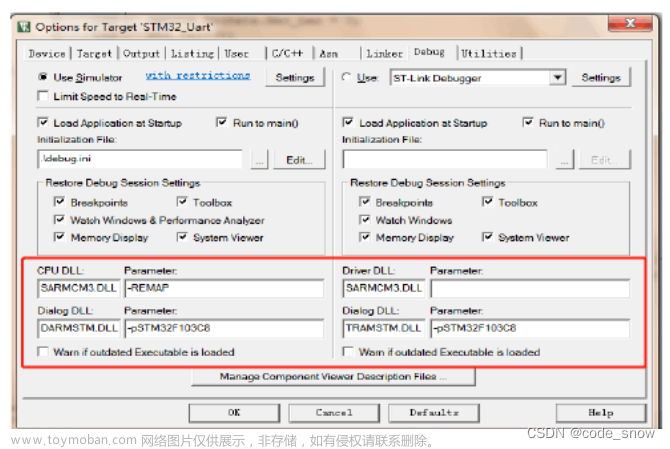Click the Defaults button
Screen dimensions: 670x449
(434, 413)
